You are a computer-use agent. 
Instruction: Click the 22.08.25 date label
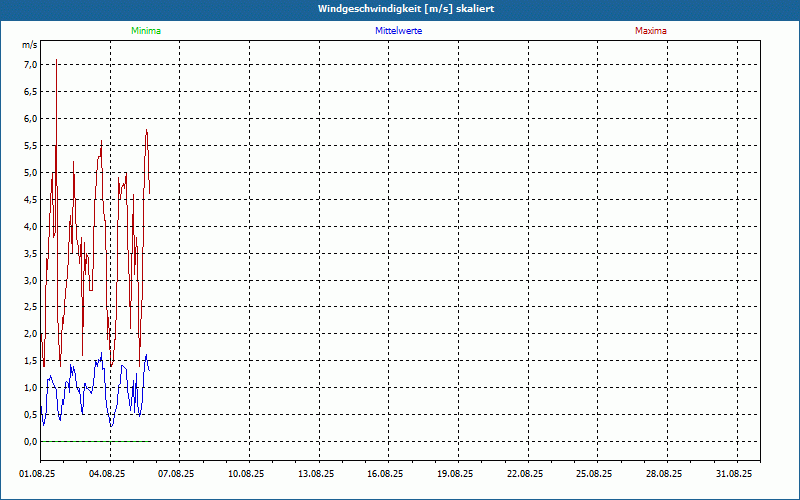click(x=525, y=474)
